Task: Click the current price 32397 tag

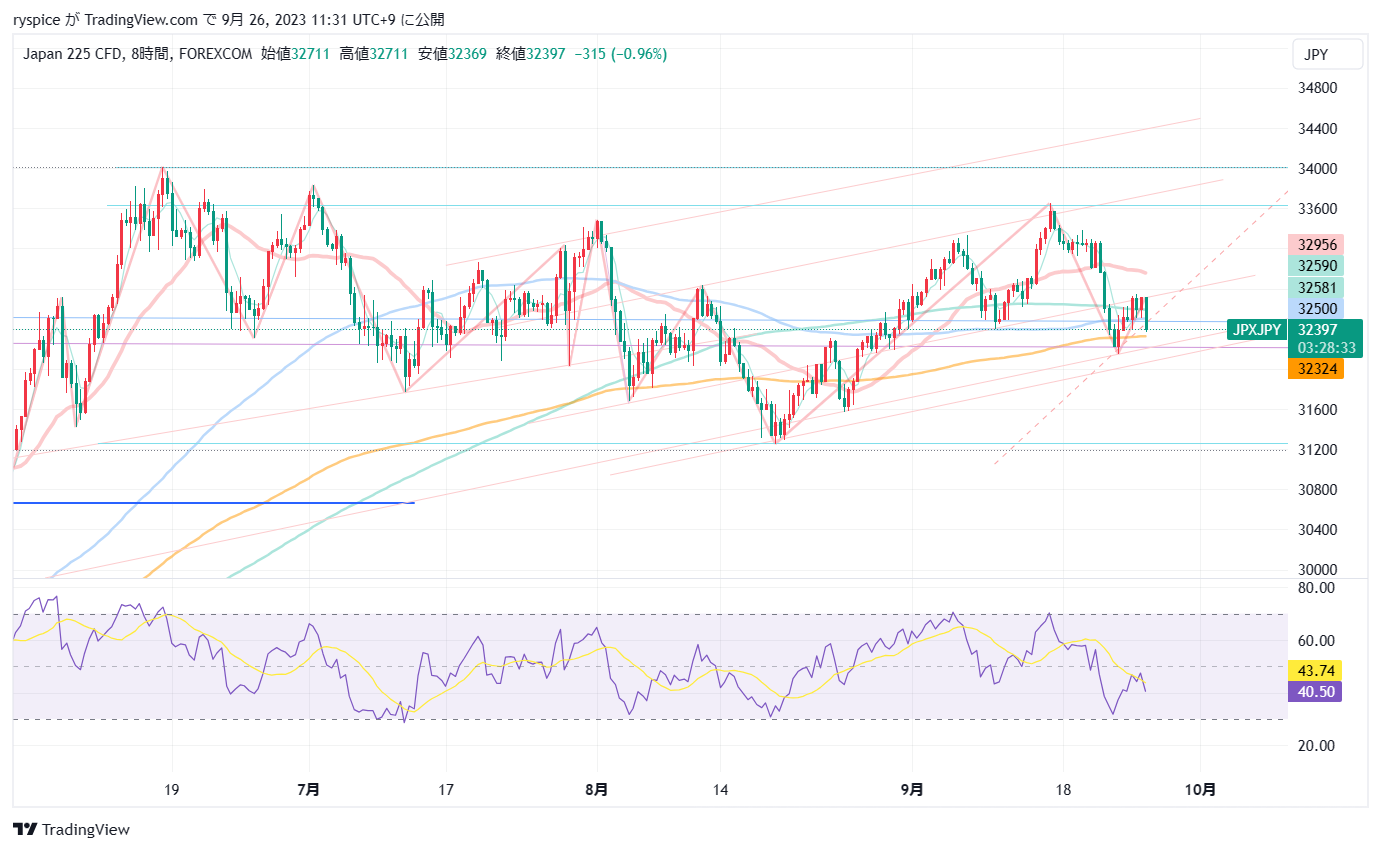Action: tap(1317, 329)
